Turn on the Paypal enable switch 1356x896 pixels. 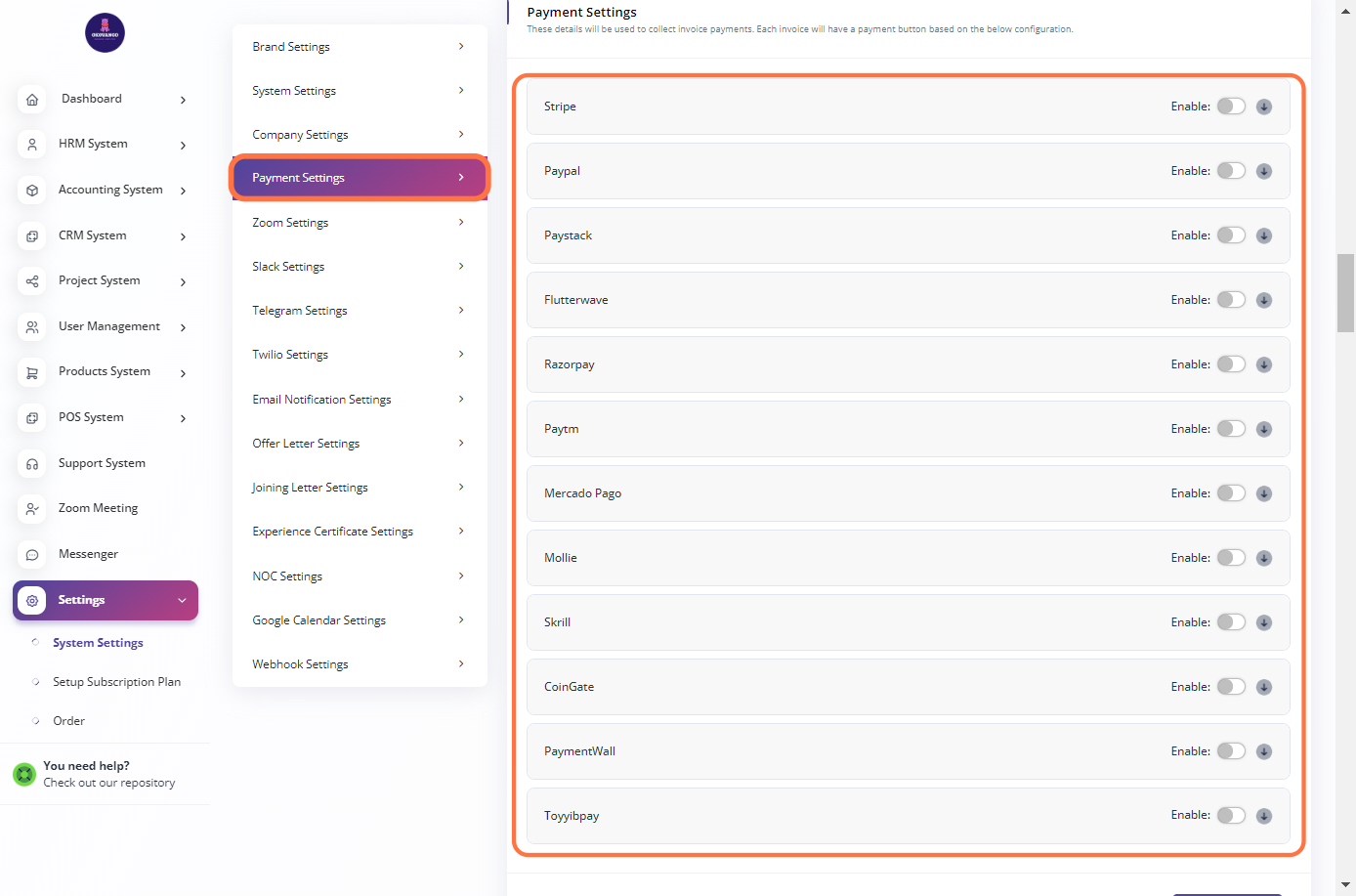coord(1231,171)
